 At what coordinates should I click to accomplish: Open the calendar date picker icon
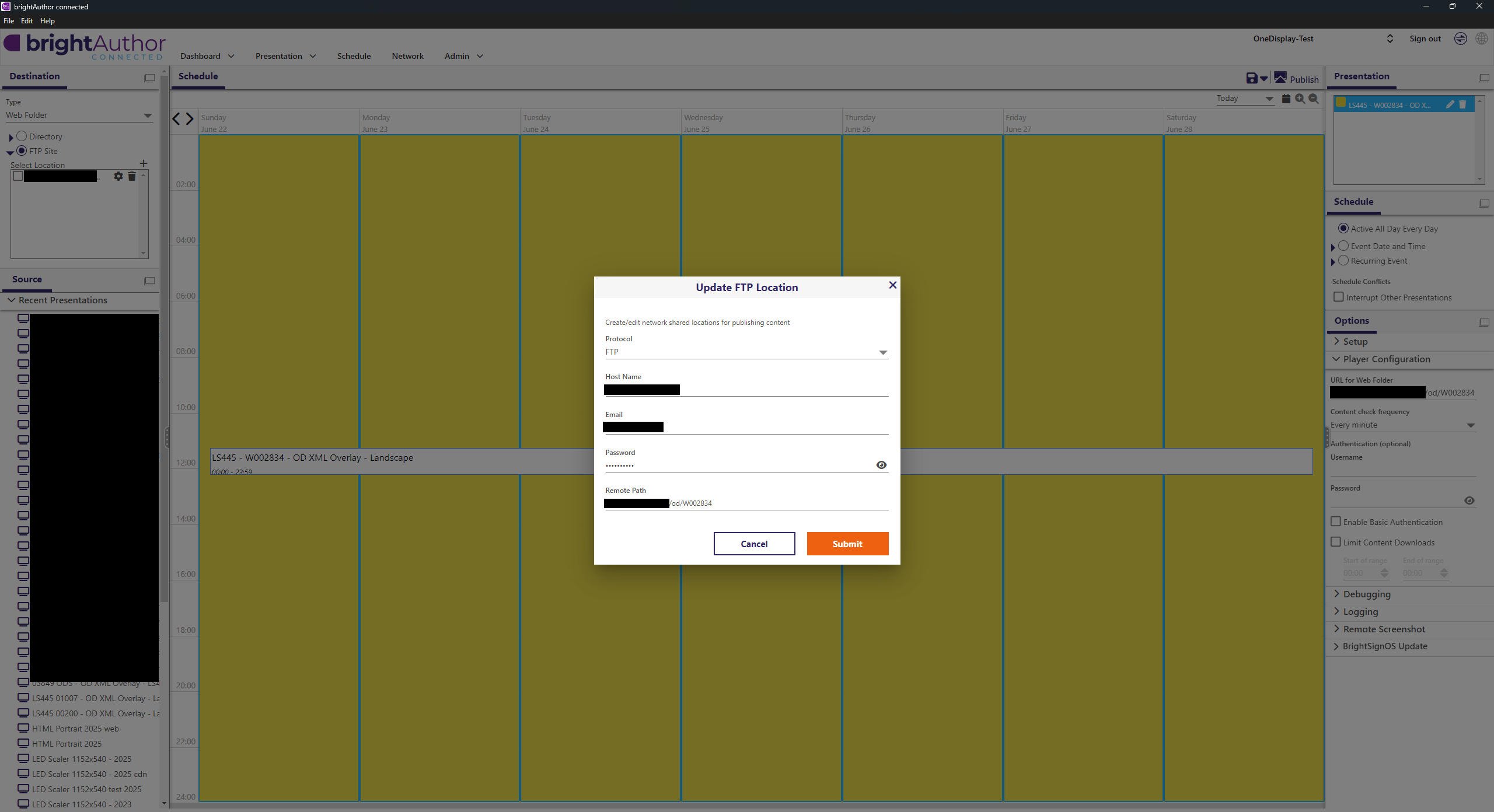pos(1286,99)
